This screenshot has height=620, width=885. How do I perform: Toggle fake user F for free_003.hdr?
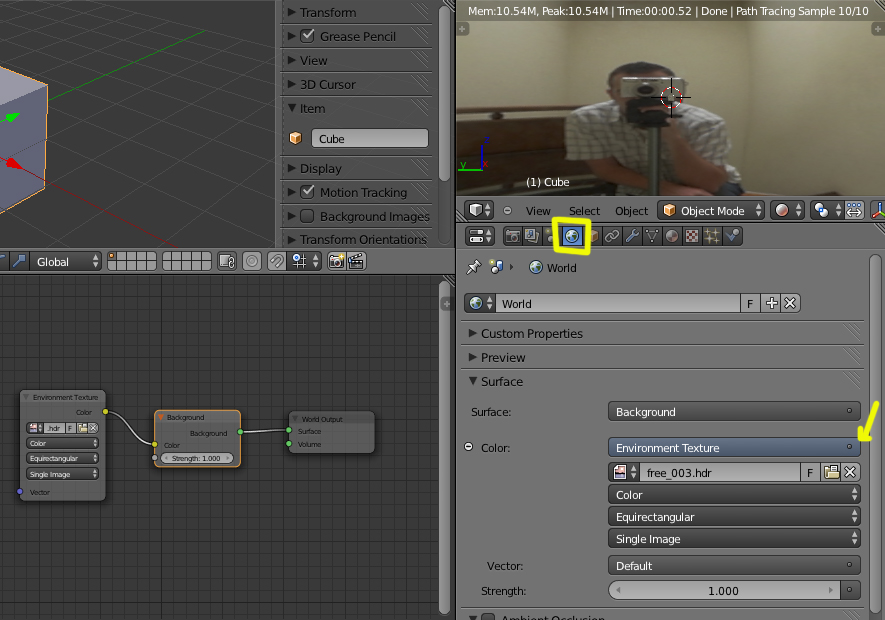810,472
